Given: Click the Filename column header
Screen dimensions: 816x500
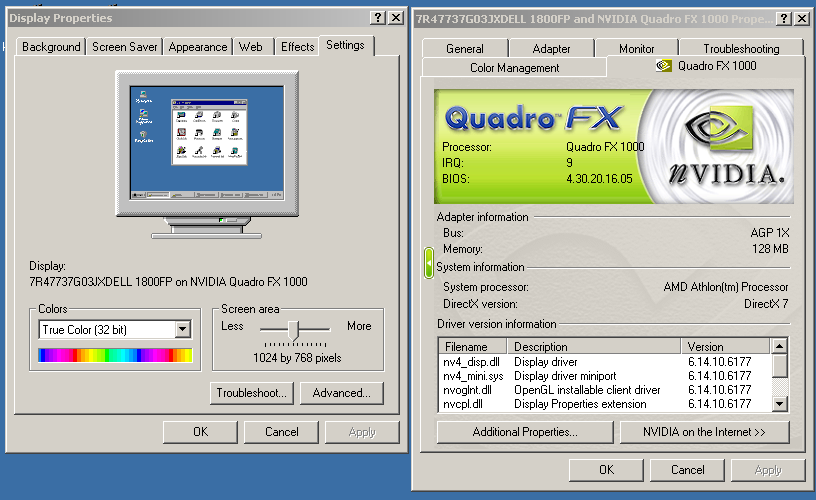Looking at the screenshot, I should coord(473,347).
